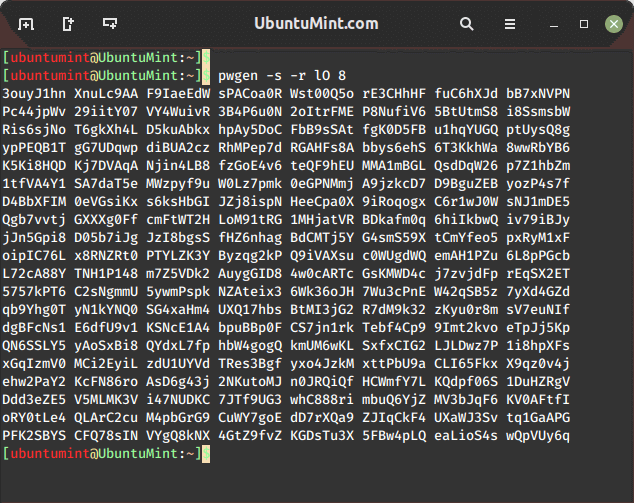Open a new terminal tab

tap(26, 24)
